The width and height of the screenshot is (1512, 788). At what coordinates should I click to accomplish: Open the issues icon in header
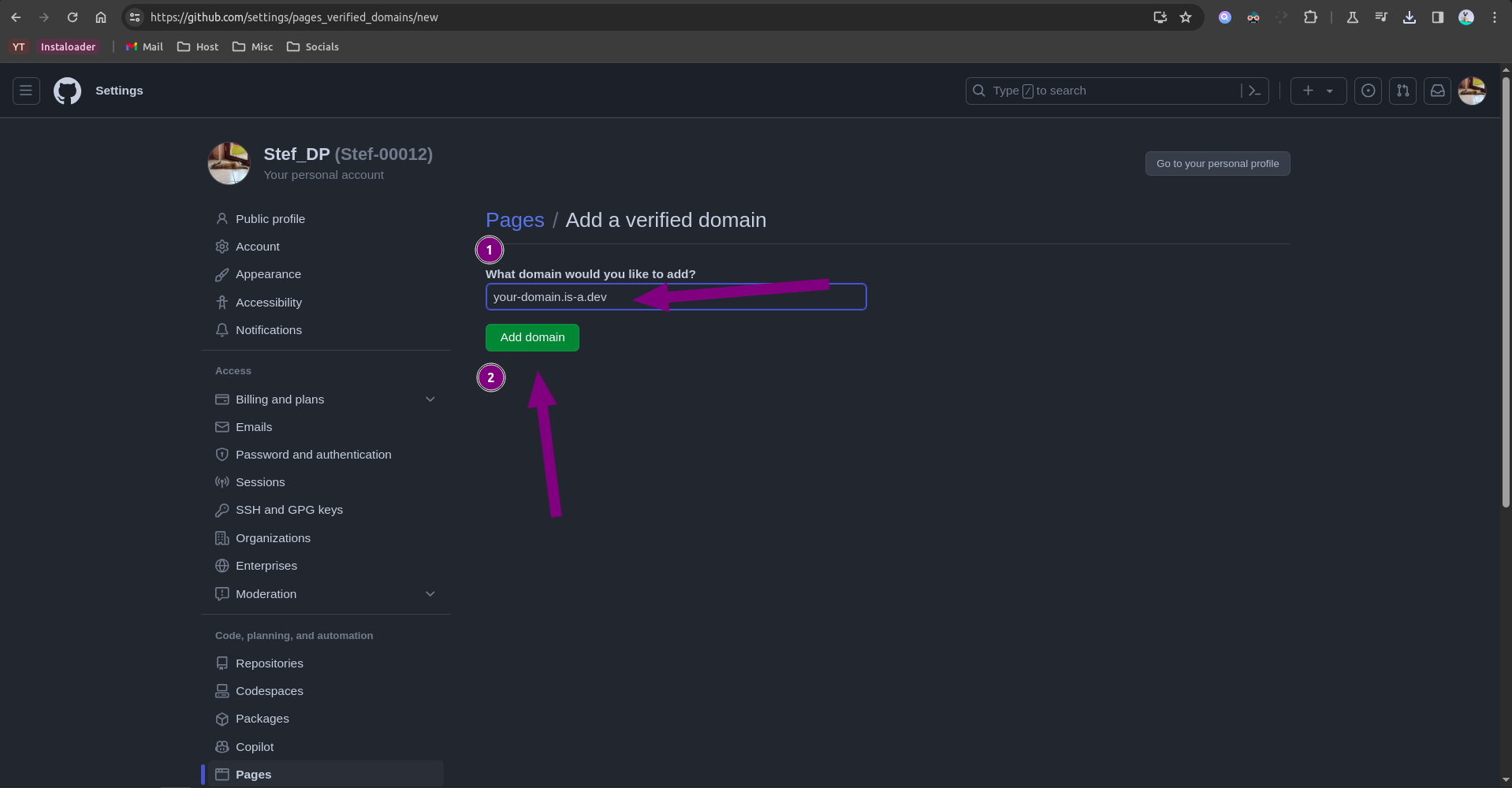click(1368, 91)
